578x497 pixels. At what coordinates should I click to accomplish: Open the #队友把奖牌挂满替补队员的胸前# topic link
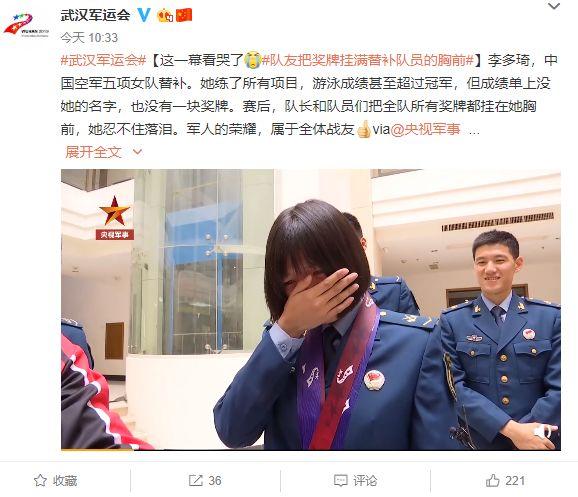pos(368,60)
